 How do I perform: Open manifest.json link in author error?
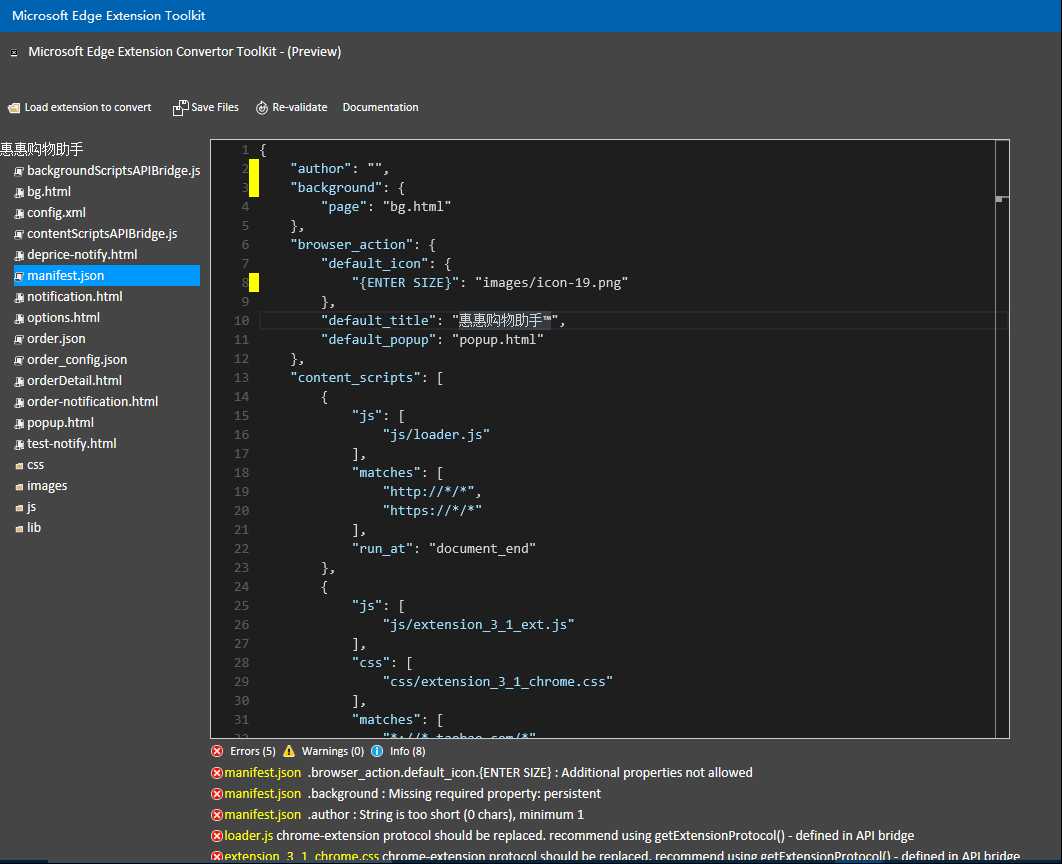click(263, 815)
